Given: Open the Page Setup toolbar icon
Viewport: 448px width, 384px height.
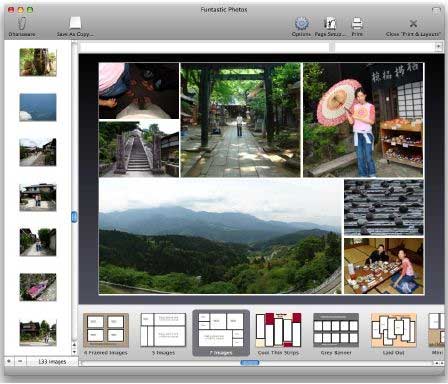Looking at the screenshot, I should pyautogui.click(x=330, y=24).
